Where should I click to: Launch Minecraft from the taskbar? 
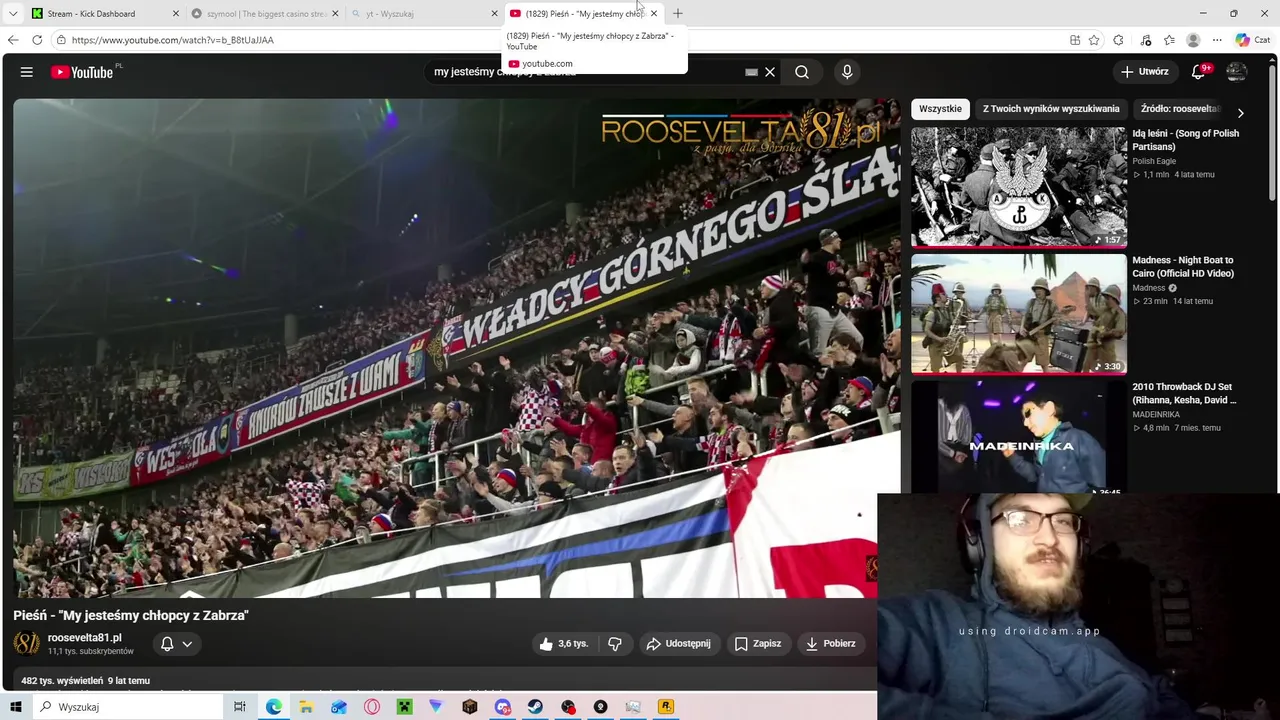404,707
